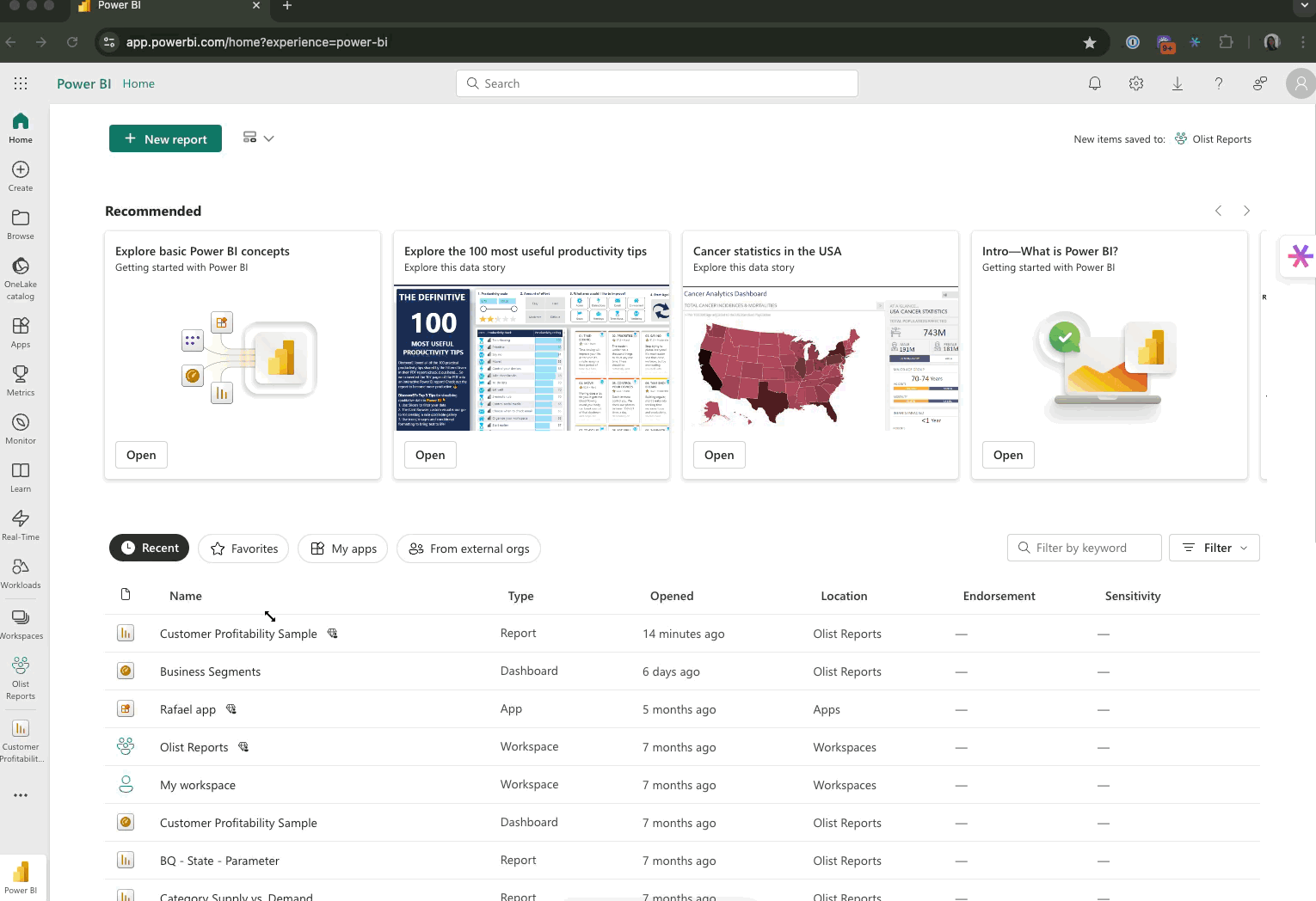Select the From external orgs tab
Screen dimensions: 1316x901
coord(469,549)
